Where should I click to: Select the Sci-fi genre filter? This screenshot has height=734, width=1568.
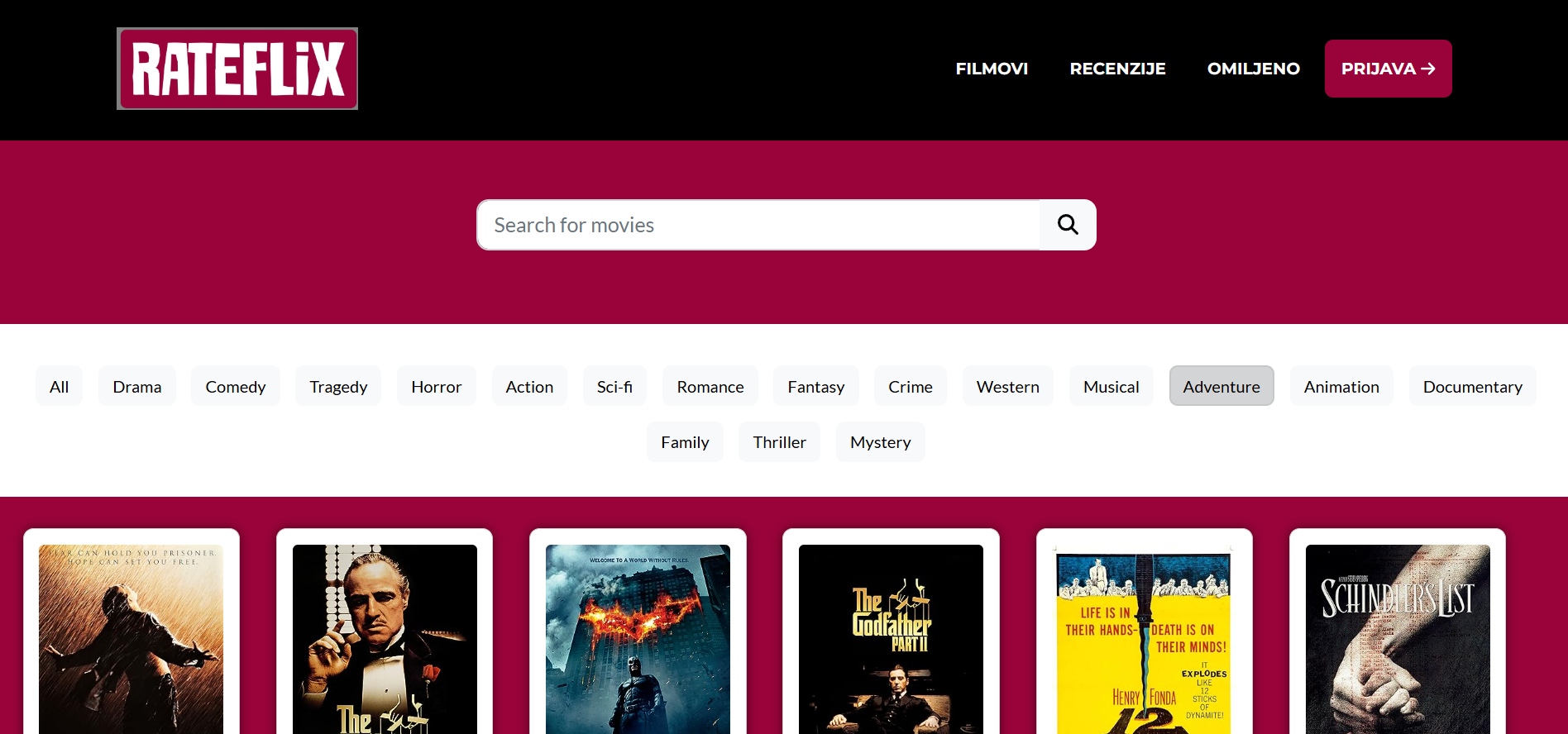click(614, 386)
